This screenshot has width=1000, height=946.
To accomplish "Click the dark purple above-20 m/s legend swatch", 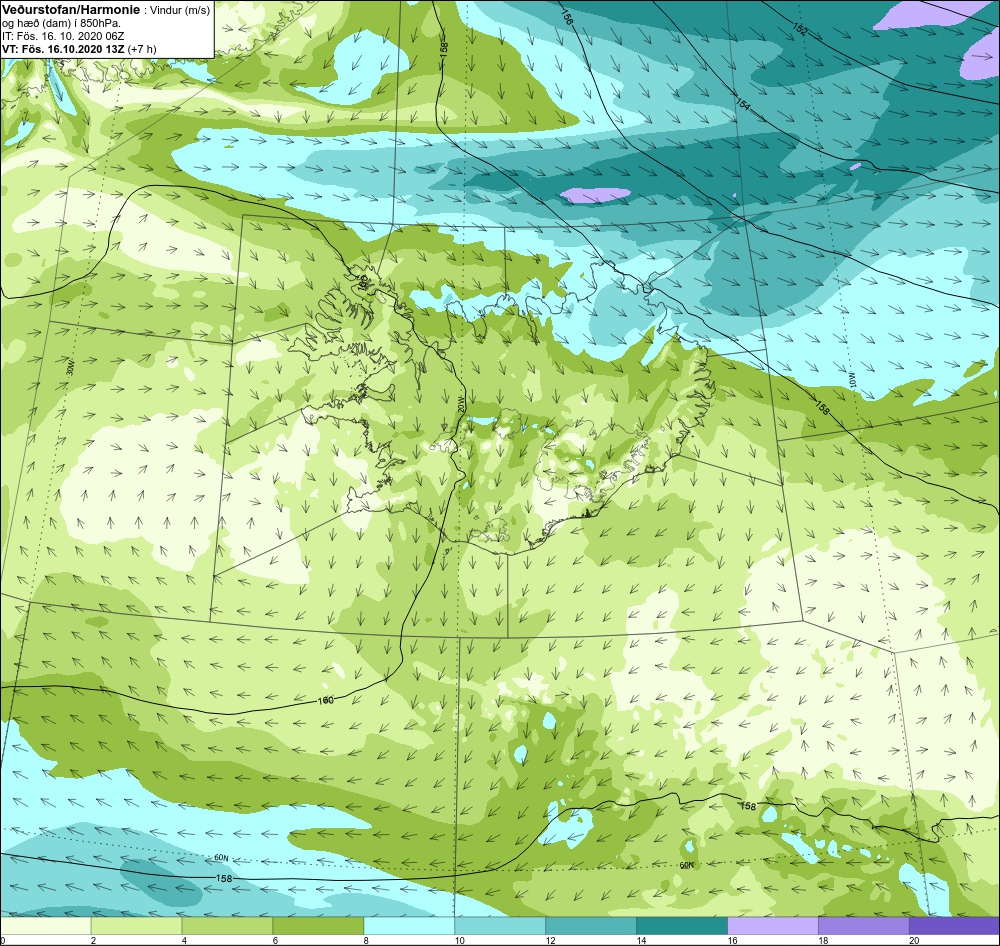I will [x=955, y=926].
